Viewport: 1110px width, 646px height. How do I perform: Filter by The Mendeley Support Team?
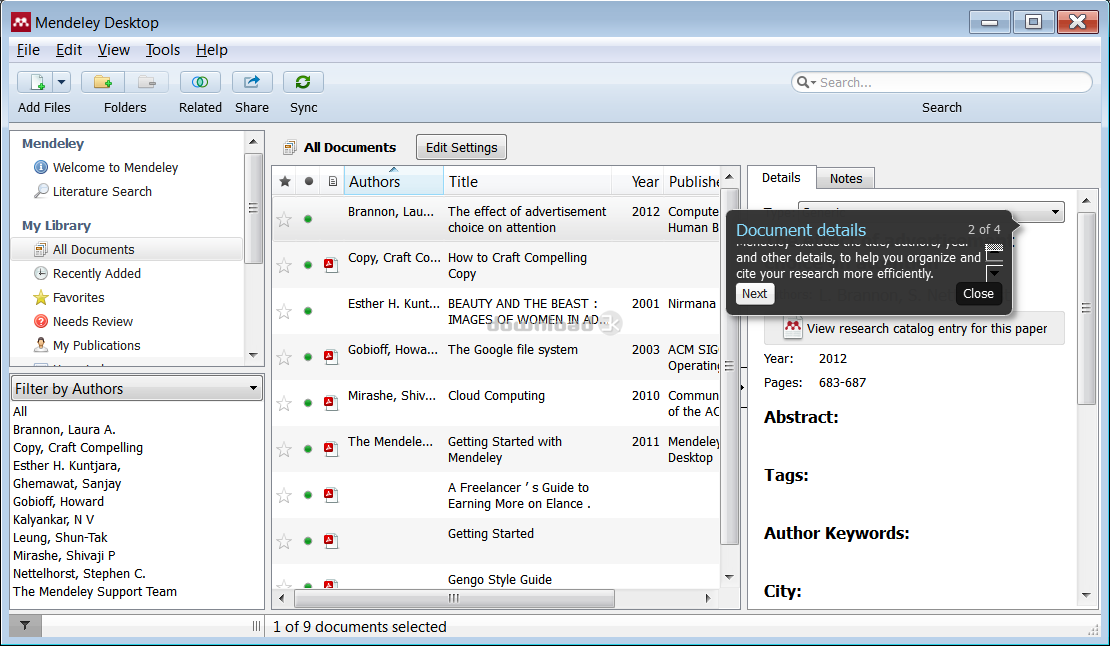coord(95,592)
